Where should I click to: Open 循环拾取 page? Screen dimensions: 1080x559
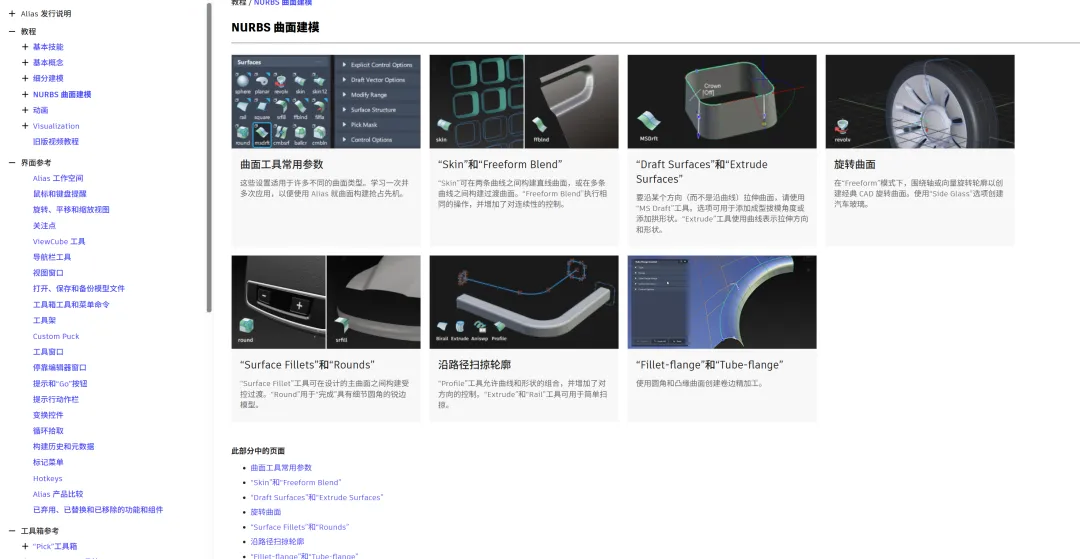click(x=48, y=431)
